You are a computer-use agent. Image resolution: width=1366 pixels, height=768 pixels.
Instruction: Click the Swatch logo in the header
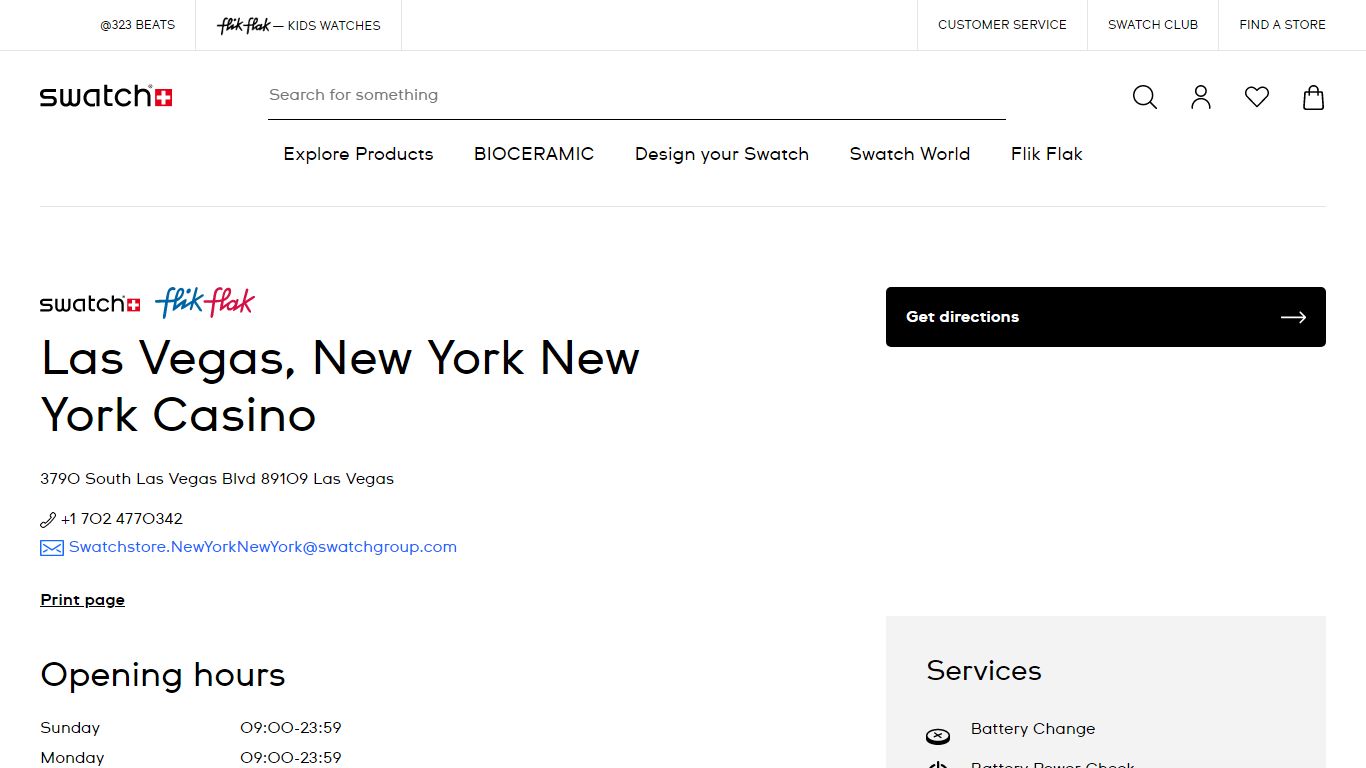(106, 96)
